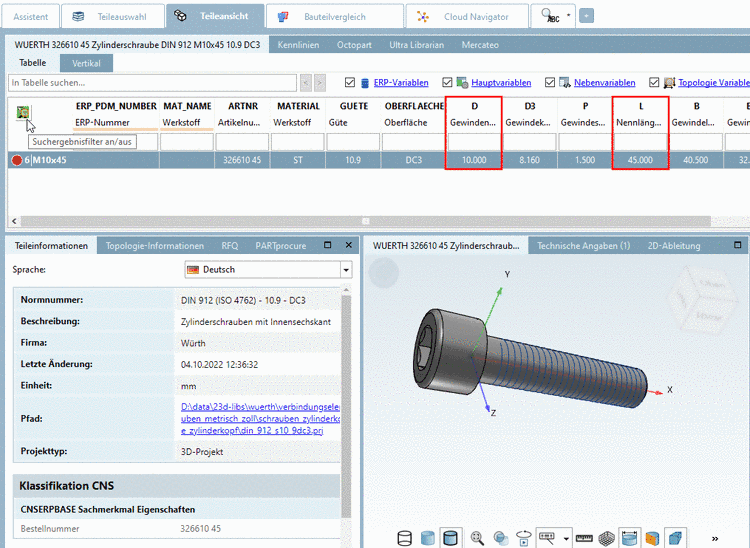Select the 45.000 value in column L
The image size is (750, 548).
640,160
